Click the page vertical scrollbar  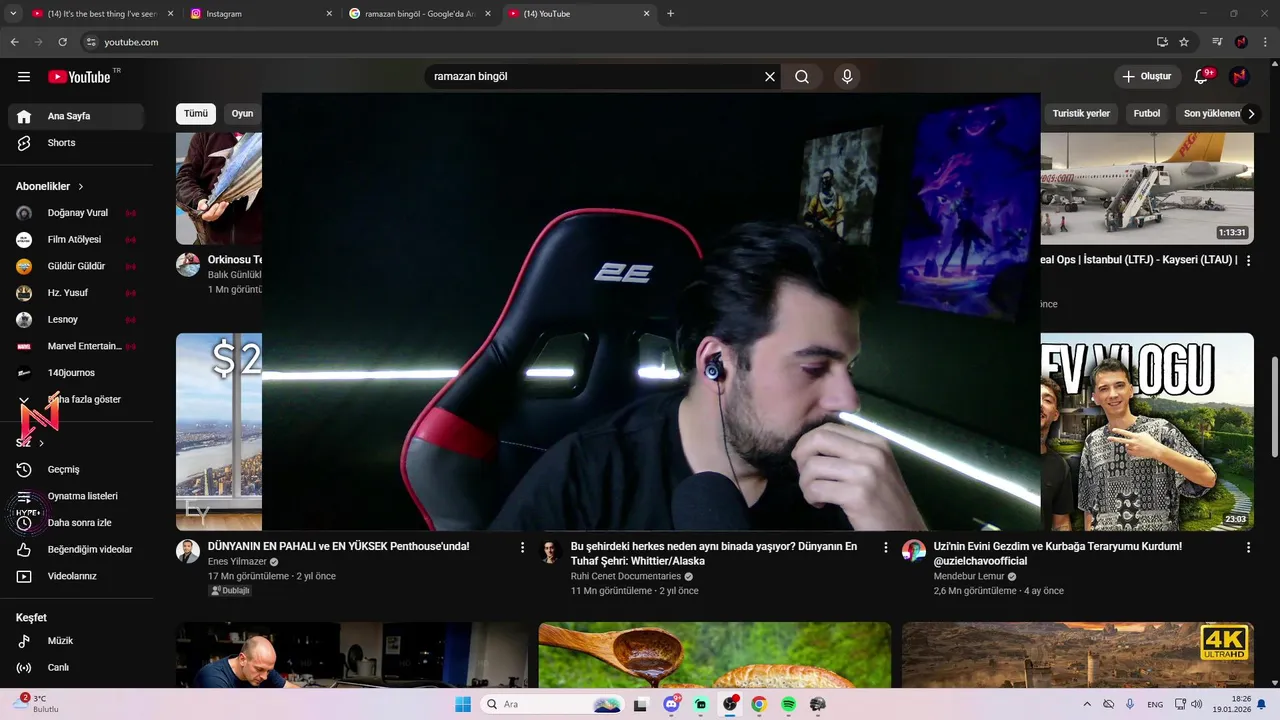pos(1273,405)
